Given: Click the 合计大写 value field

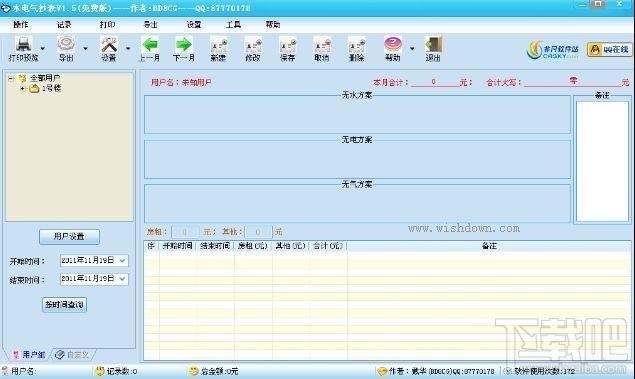Looking at the screenshot, I should click(573, 81).
